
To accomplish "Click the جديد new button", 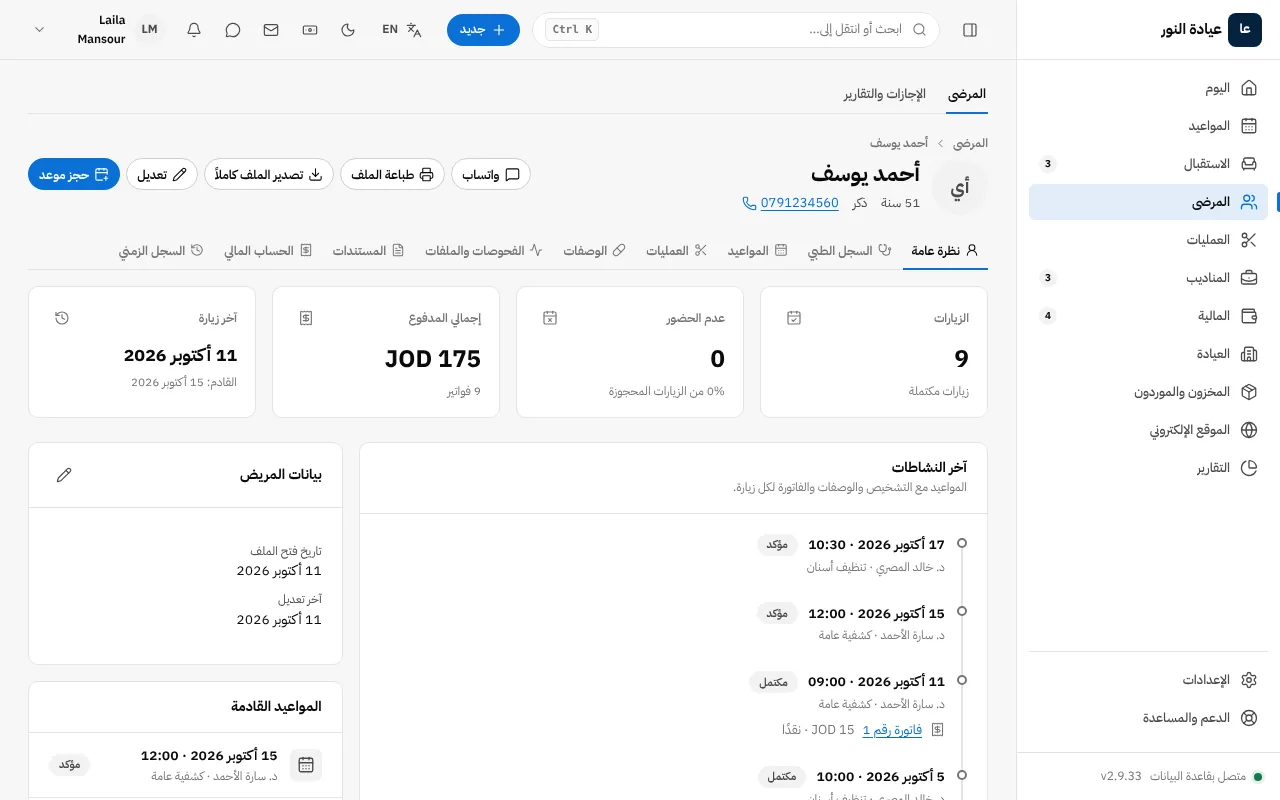I will (x=483, y=30).
